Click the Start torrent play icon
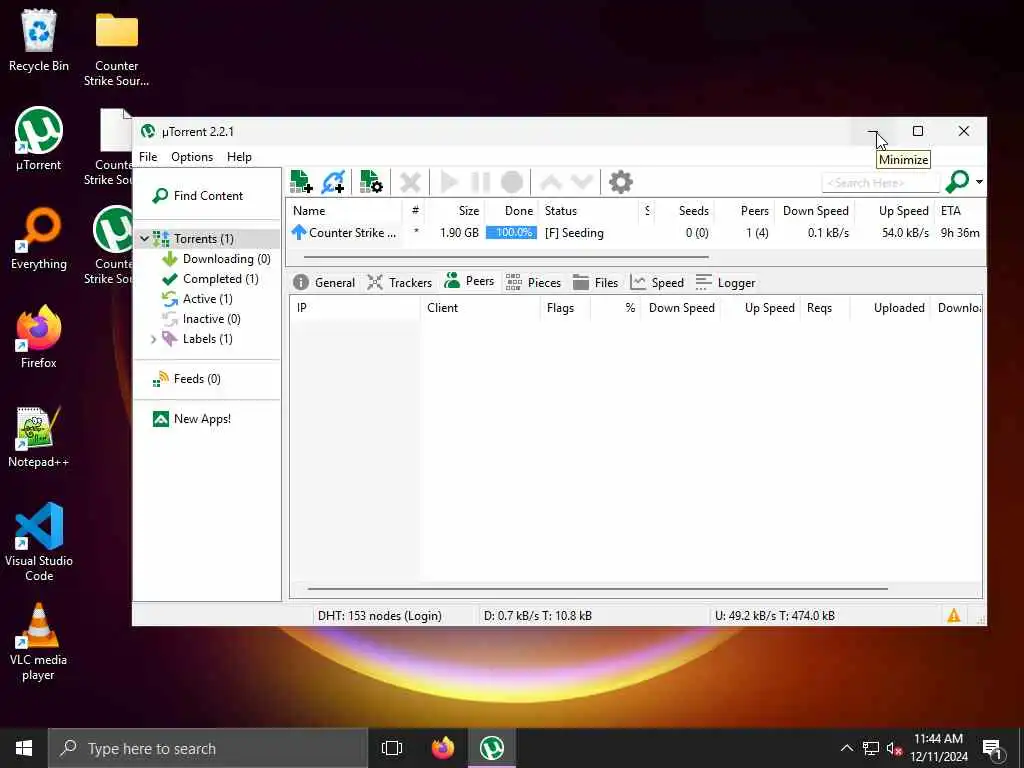1024x768 pixels. click(449, 182)
